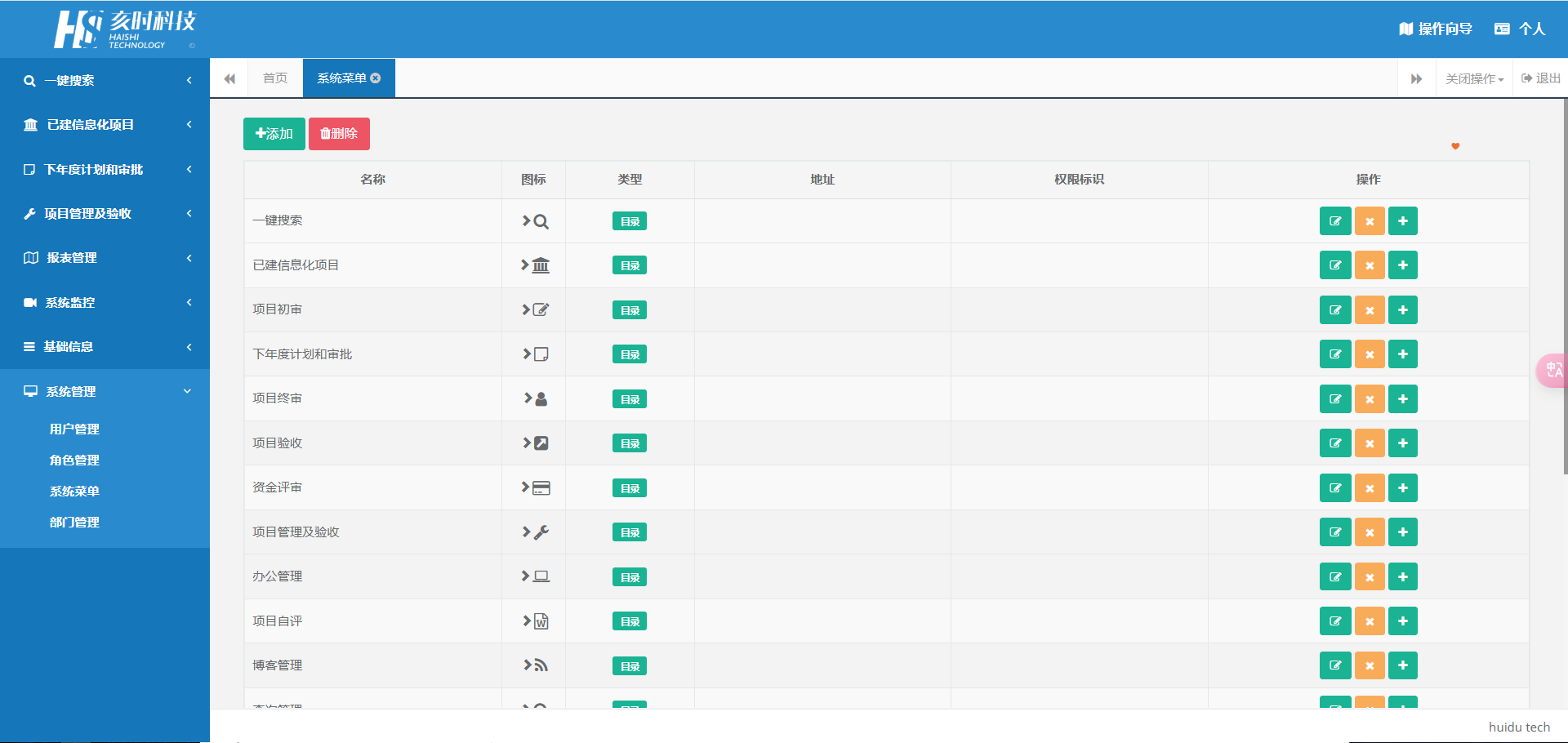The height and width of the screenshot is (743, 1568).
Task: Expand the 已建信息化项目 sidebar menu
Action: click(x=105, y=125)
